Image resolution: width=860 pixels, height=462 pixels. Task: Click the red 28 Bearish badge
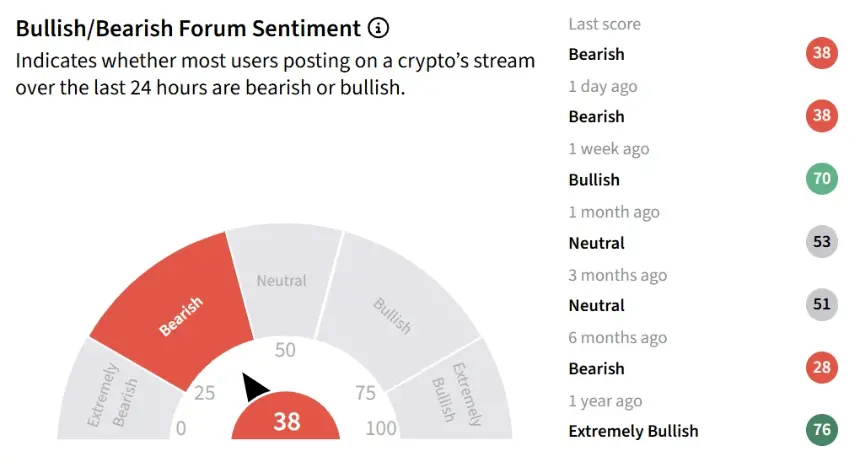(822, 367)
